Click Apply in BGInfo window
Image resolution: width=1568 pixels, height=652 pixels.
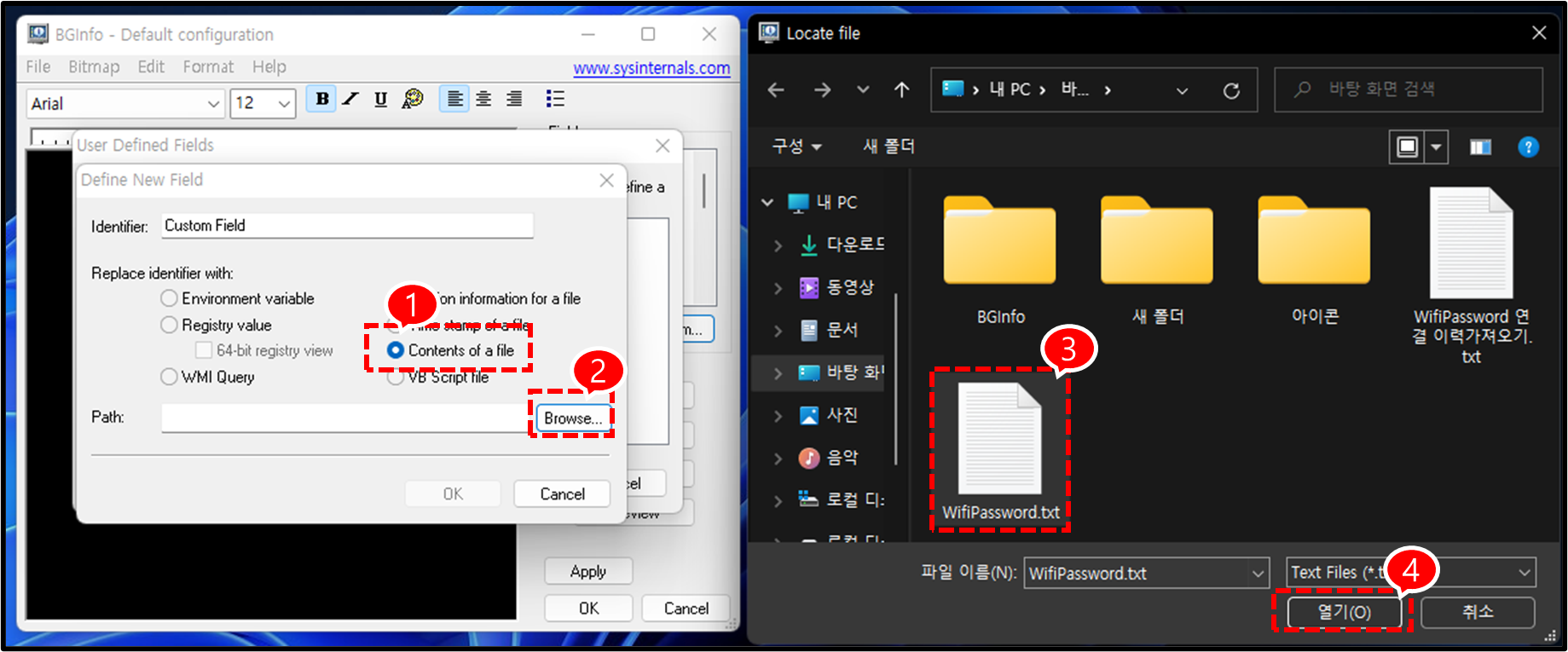pos(588,571)
